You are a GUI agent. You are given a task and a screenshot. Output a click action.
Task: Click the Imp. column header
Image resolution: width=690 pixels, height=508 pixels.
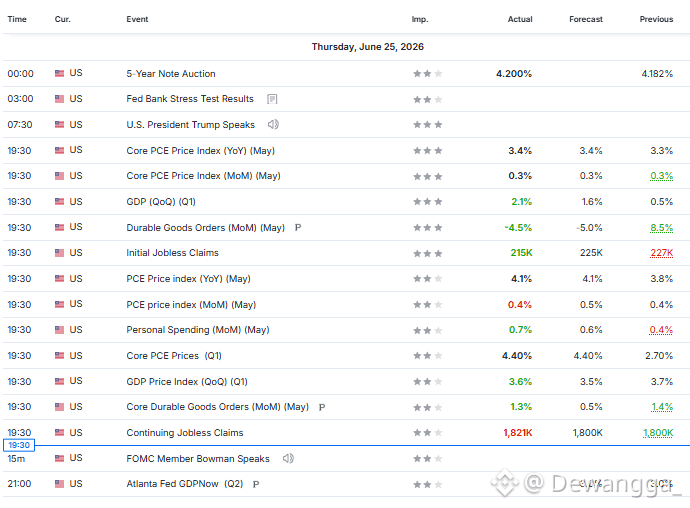(420, 19)
